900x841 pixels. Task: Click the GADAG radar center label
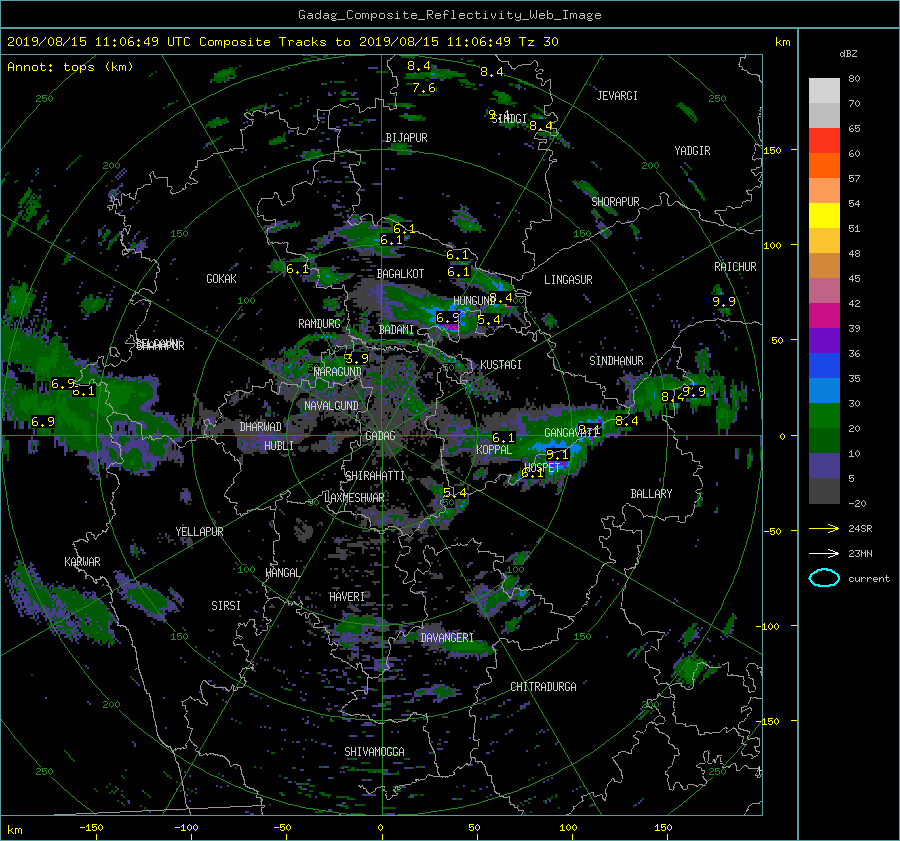pos(380,436)
